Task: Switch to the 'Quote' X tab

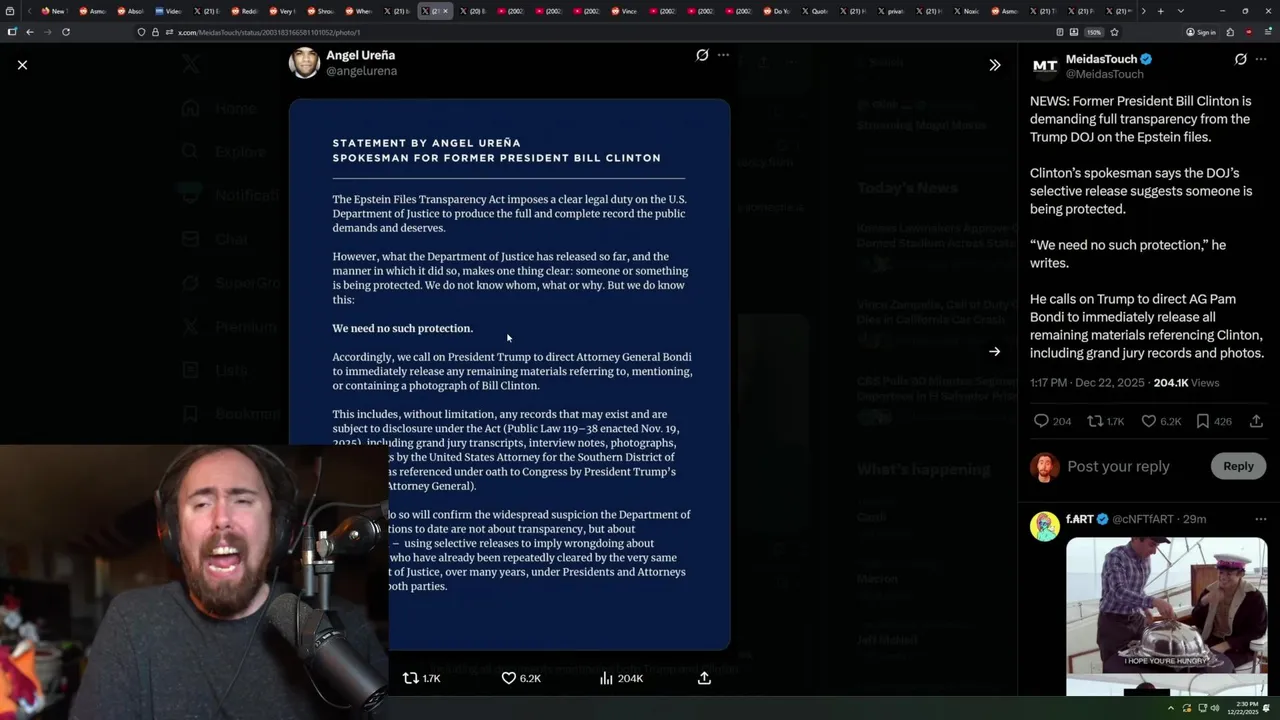Action: (814, 11)
